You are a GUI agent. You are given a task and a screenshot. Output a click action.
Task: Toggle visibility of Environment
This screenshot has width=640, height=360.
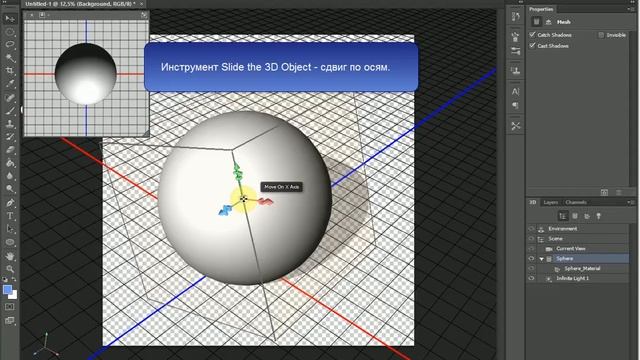point(531,229)
